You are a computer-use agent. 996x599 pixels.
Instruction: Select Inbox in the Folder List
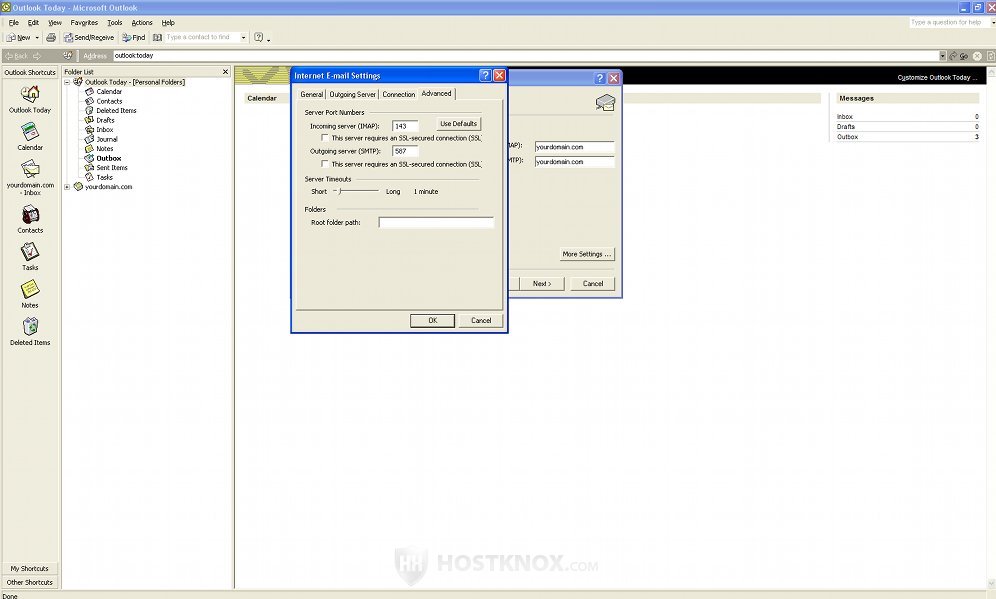tap(104, 130)
